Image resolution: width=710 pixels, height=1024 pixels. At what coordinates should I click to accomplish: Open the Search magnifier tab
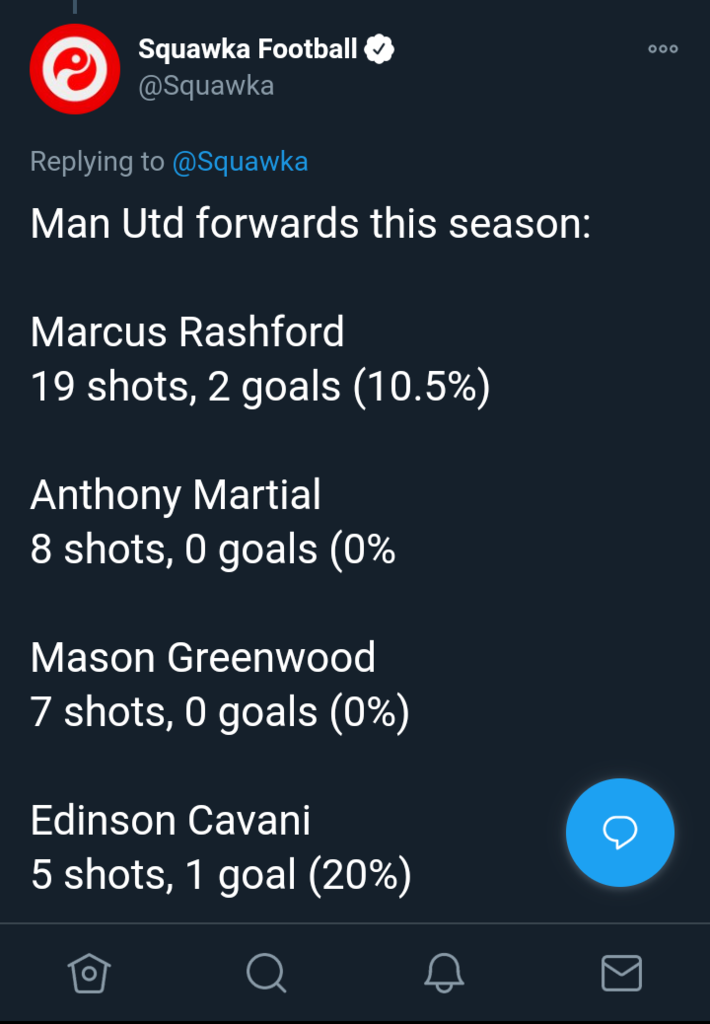pos(266,971)
